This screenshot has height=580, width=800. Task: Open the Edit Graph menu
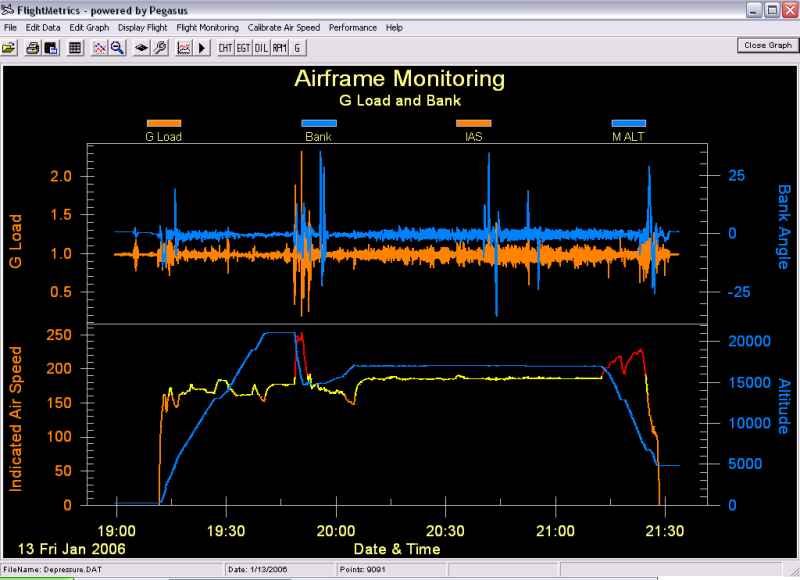[89, 28]
